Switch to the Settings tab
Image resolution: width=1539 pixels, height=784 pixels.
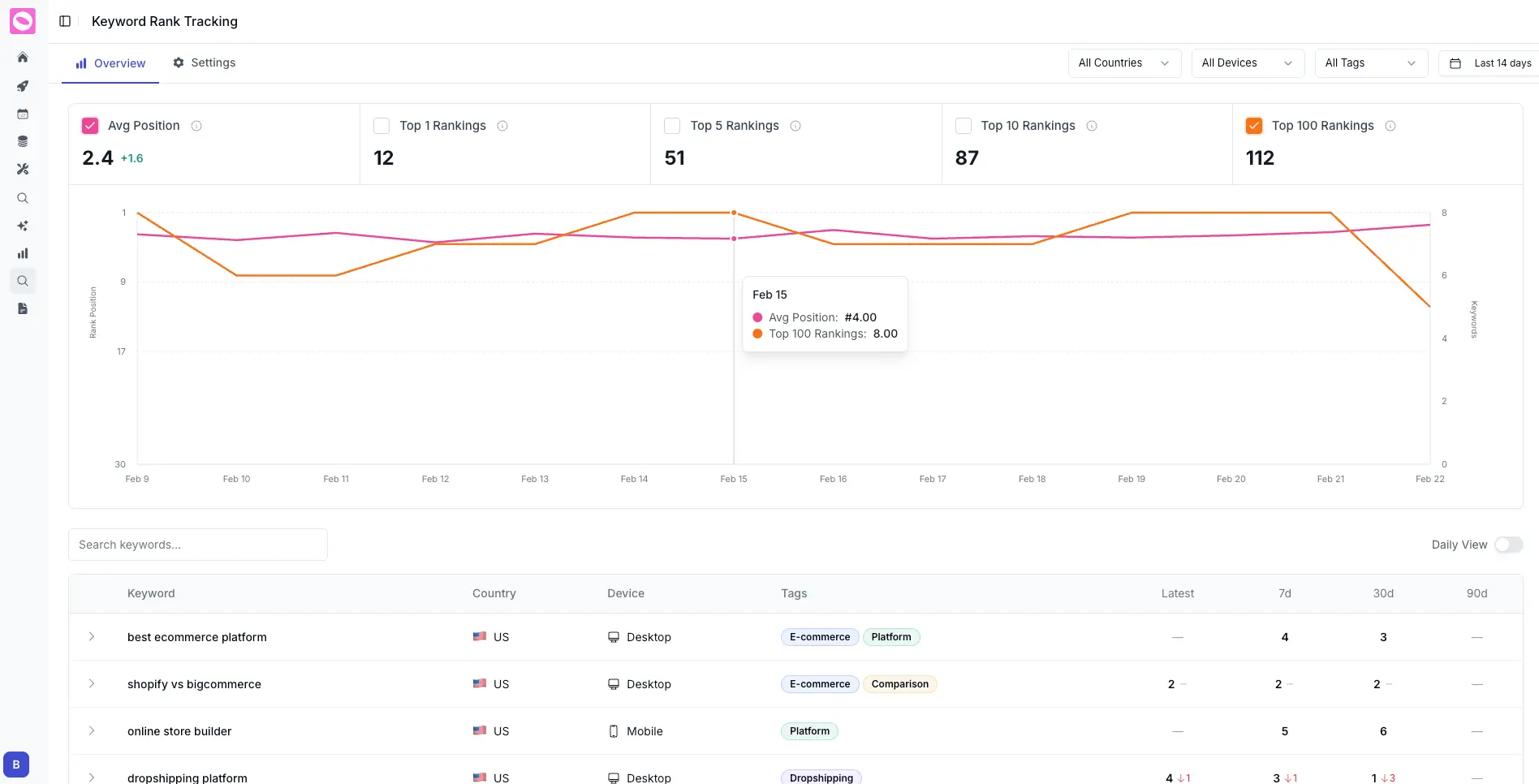pyautogui.click(x=204, y=62)
